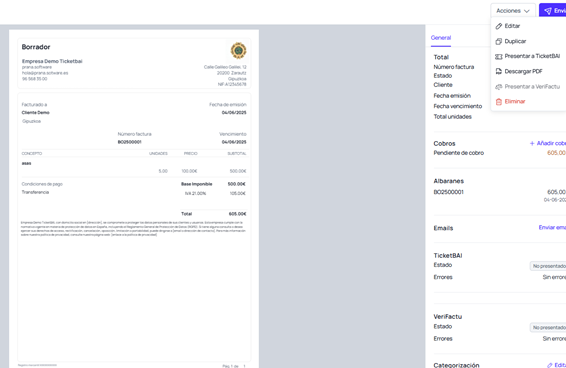Open the Enviar email link
This screenshot has width=566, height=368.
pos(552,228)
